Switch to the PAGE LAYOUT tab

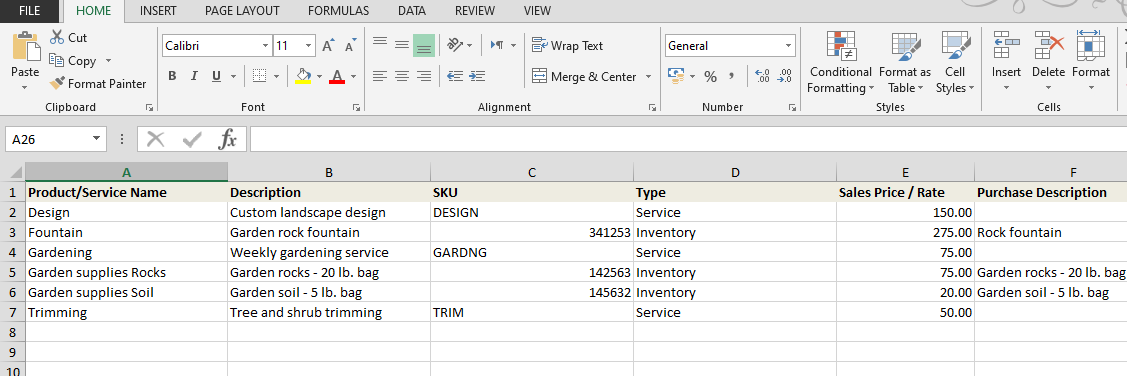coord(242,11)
